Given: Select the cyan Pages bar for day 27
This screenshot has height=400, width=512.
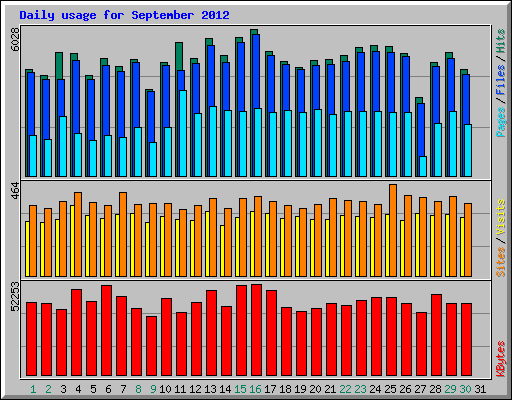Looking at the screenshot, I should (x=423, y=166).
